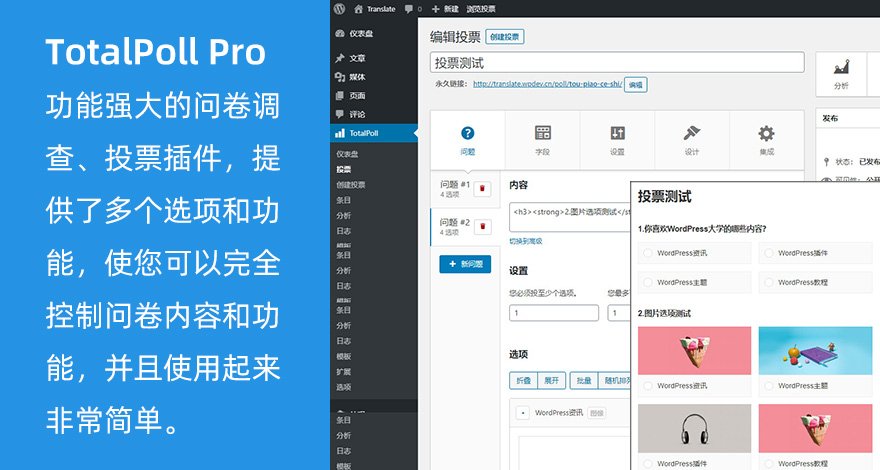This screenshot has width=880, height=470.
Task: Click headphones image above WordPress插件
Action: click(x=694, y=428)
